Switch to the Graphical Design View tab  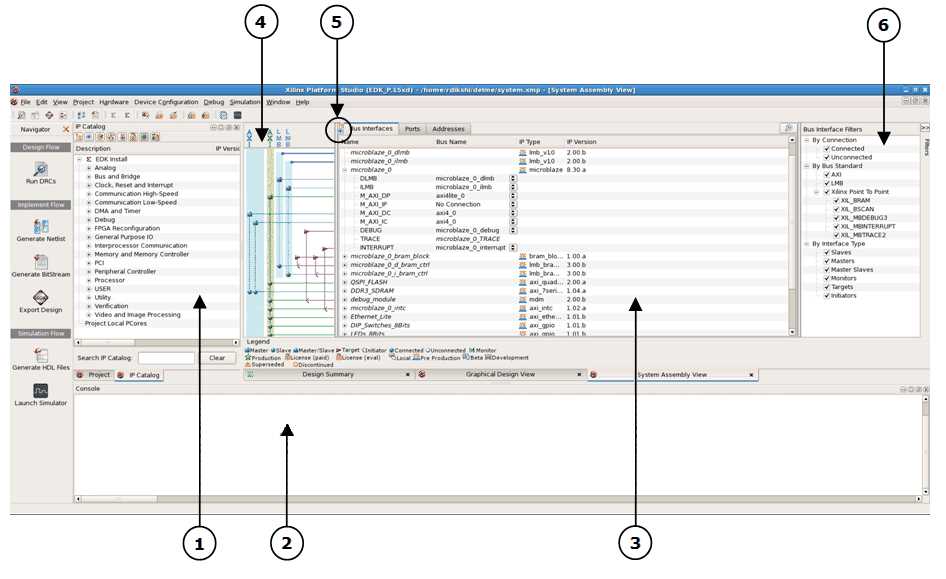[500, 375]
